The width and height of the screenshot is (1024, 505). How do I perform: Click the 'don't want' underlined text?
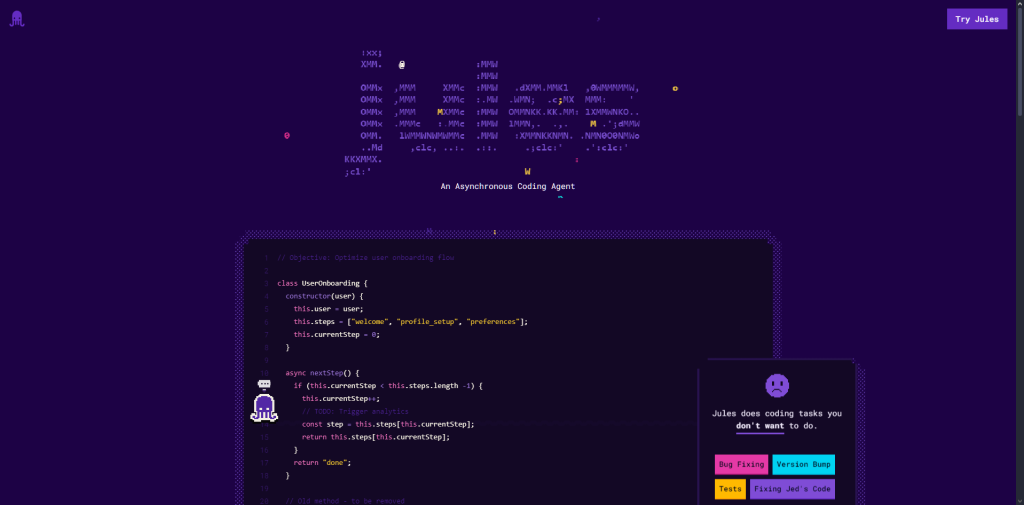(x=760, y=426)
